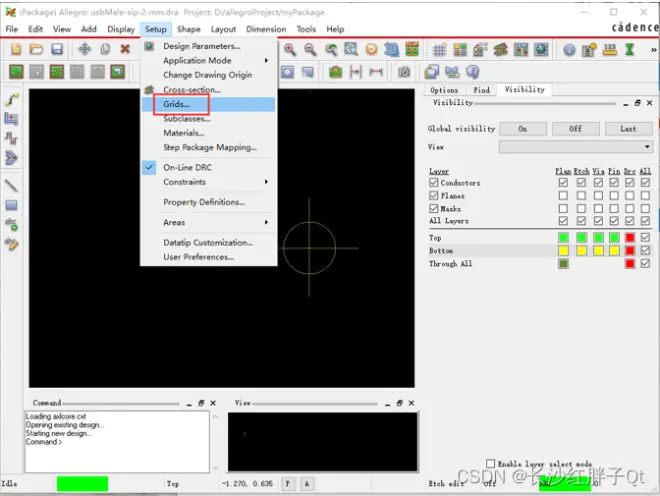Choose Change Drawing Origin
Image resolution: width=660 pixels, height=496 pixels.
(208, 75)
